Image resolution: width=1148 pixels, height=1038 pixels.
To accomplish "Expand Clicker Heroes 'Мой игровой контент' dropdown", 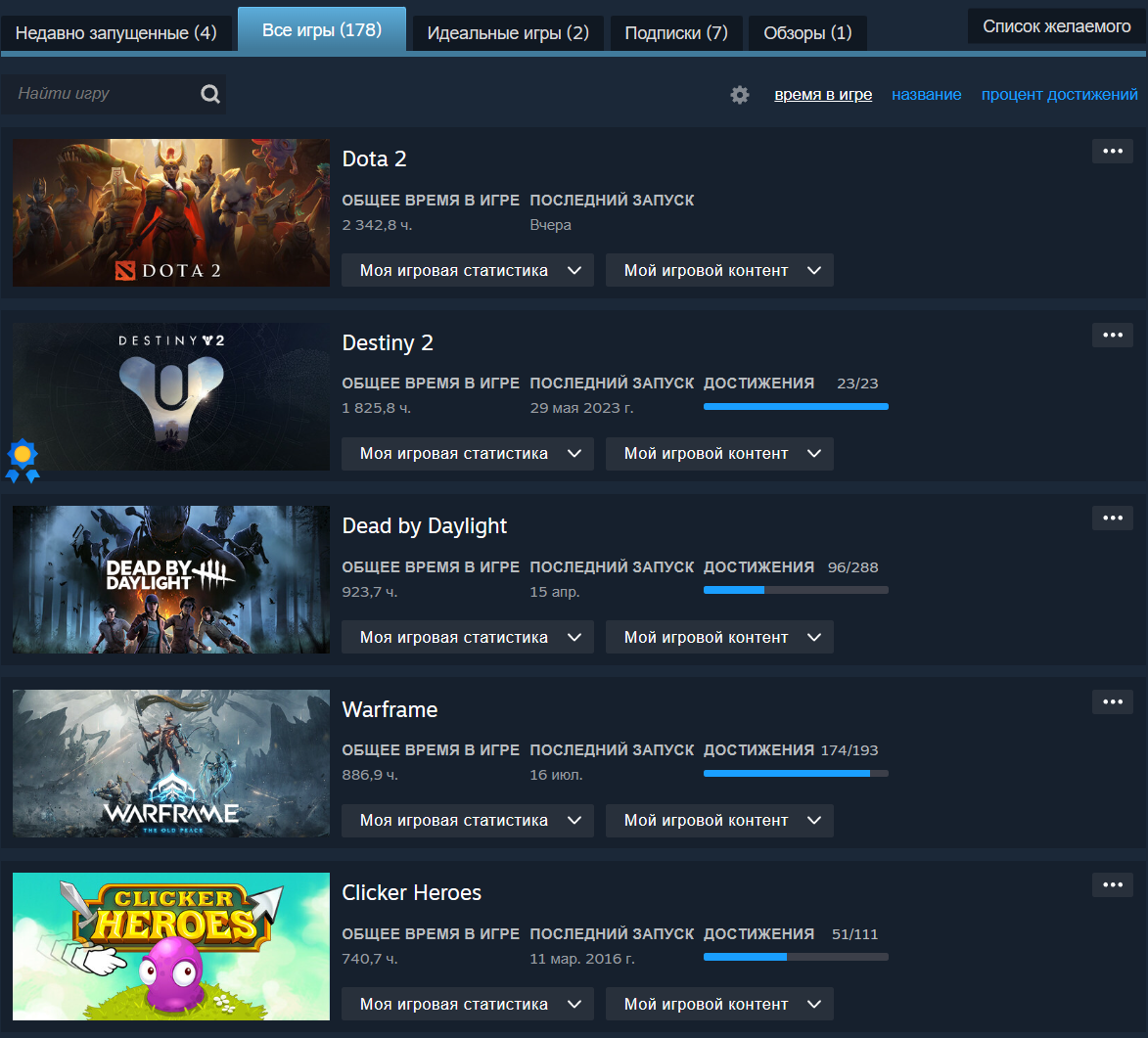I will coord(719,1004).
